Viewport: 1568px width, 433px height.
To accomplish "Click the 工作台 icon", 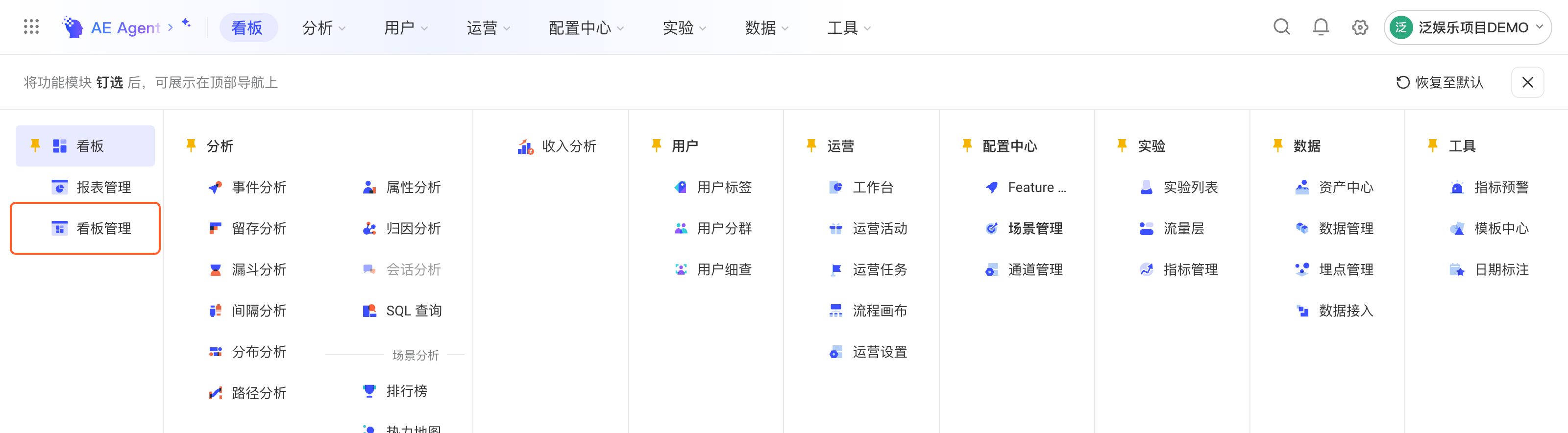I will click(x=836, y=187).
